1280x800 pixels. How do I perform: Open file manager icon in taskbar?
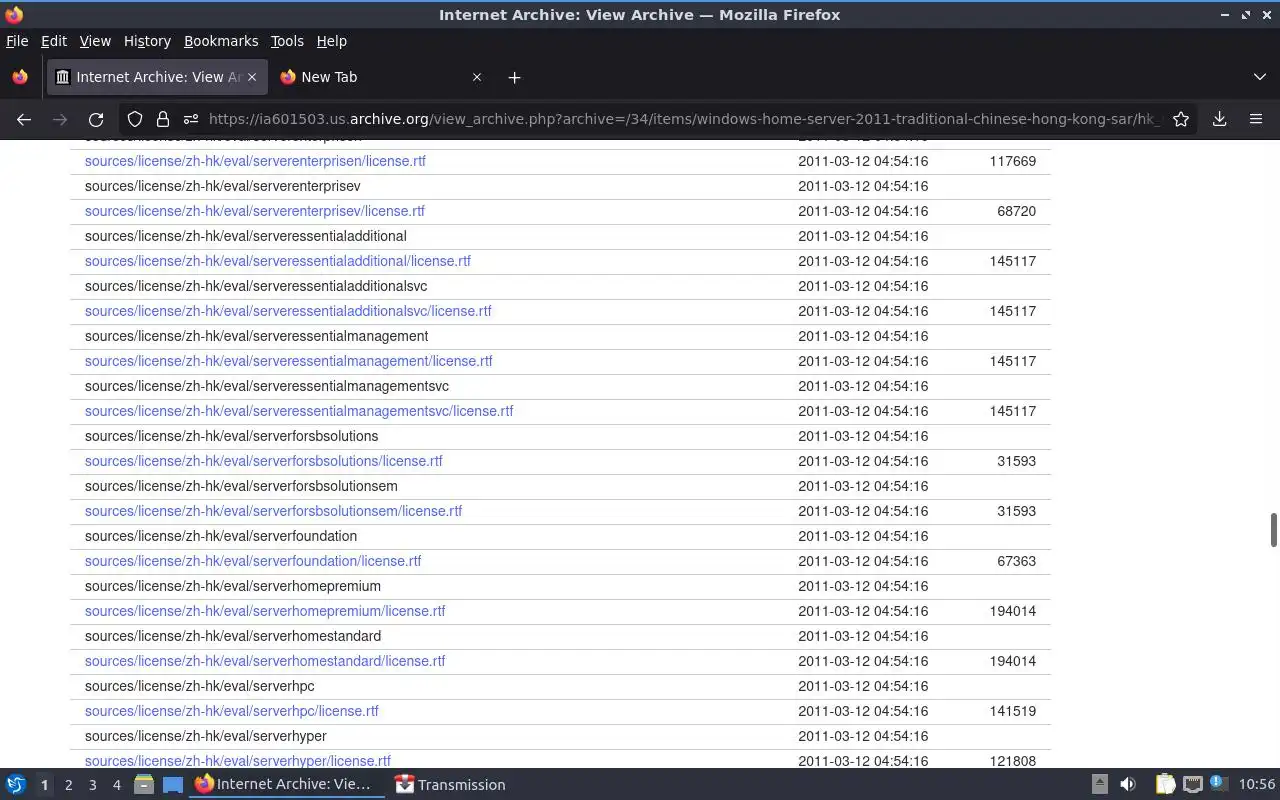pyautogui.click(x=144, y=785)
